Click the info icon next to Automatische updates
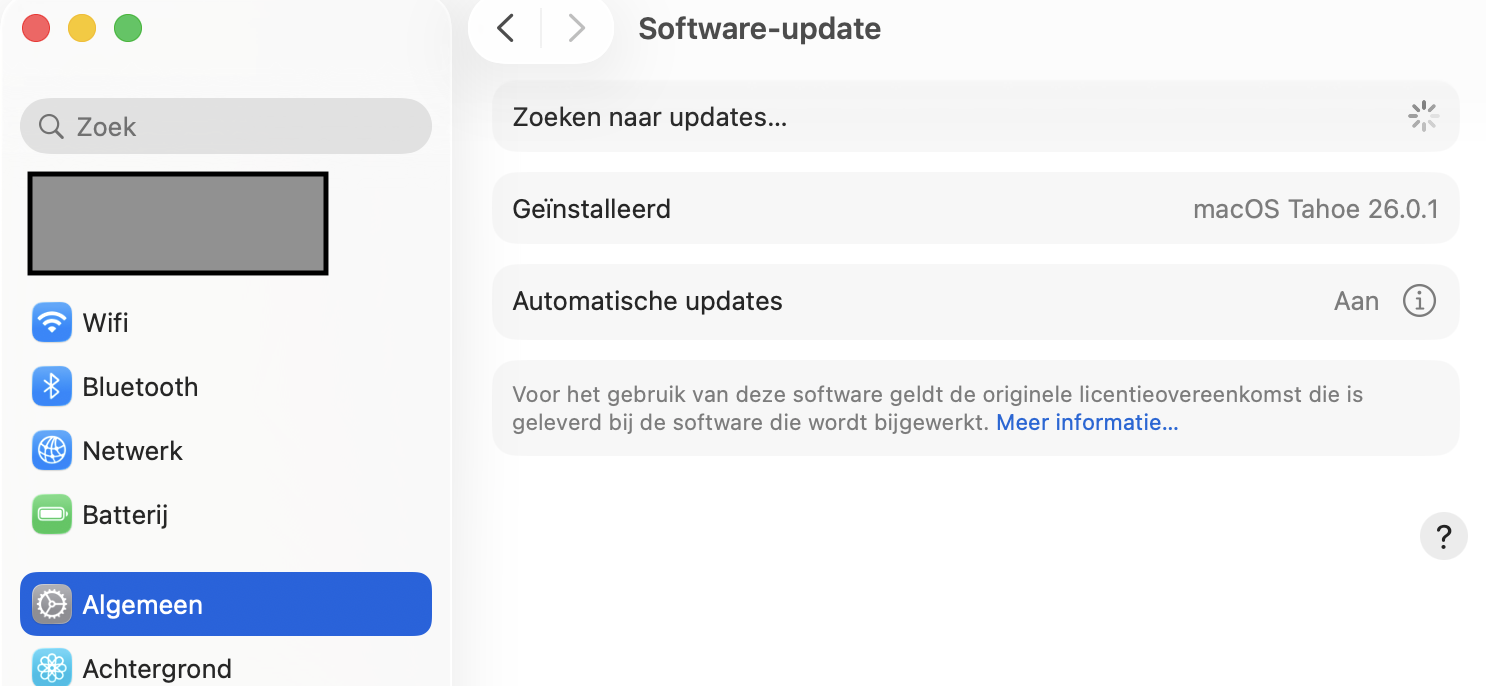1486x686 pixels. 1419,301
